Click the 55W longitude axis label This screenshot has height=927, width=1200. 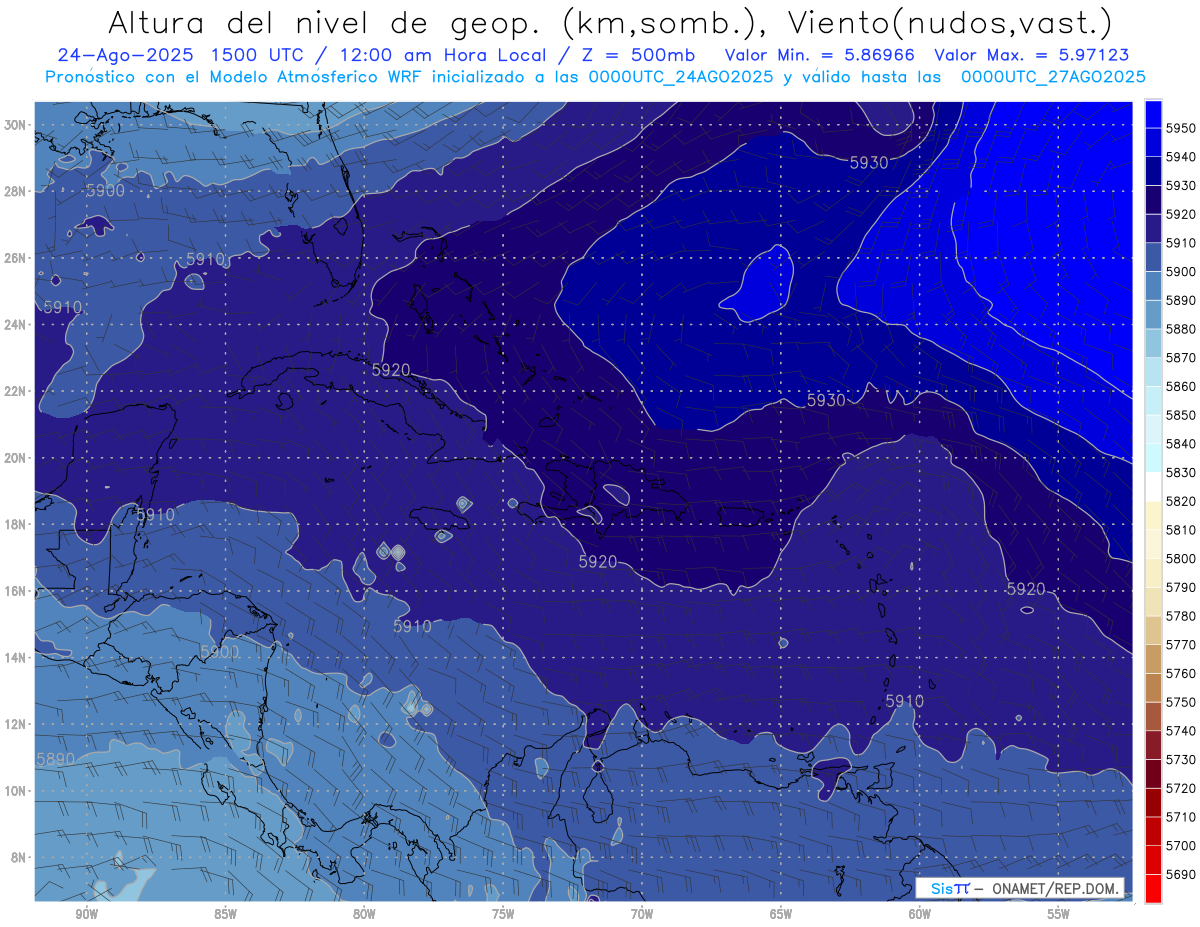tap(1059, 914)
